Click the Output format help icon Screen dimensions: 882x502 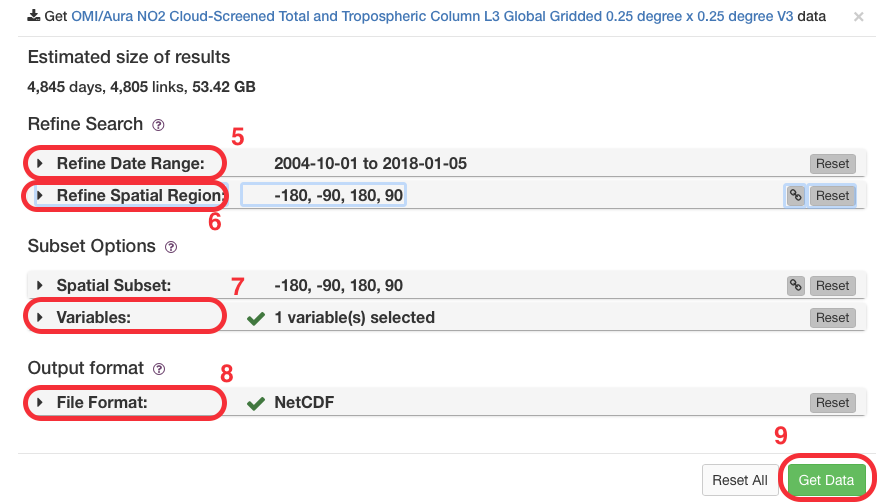(159, 369)
